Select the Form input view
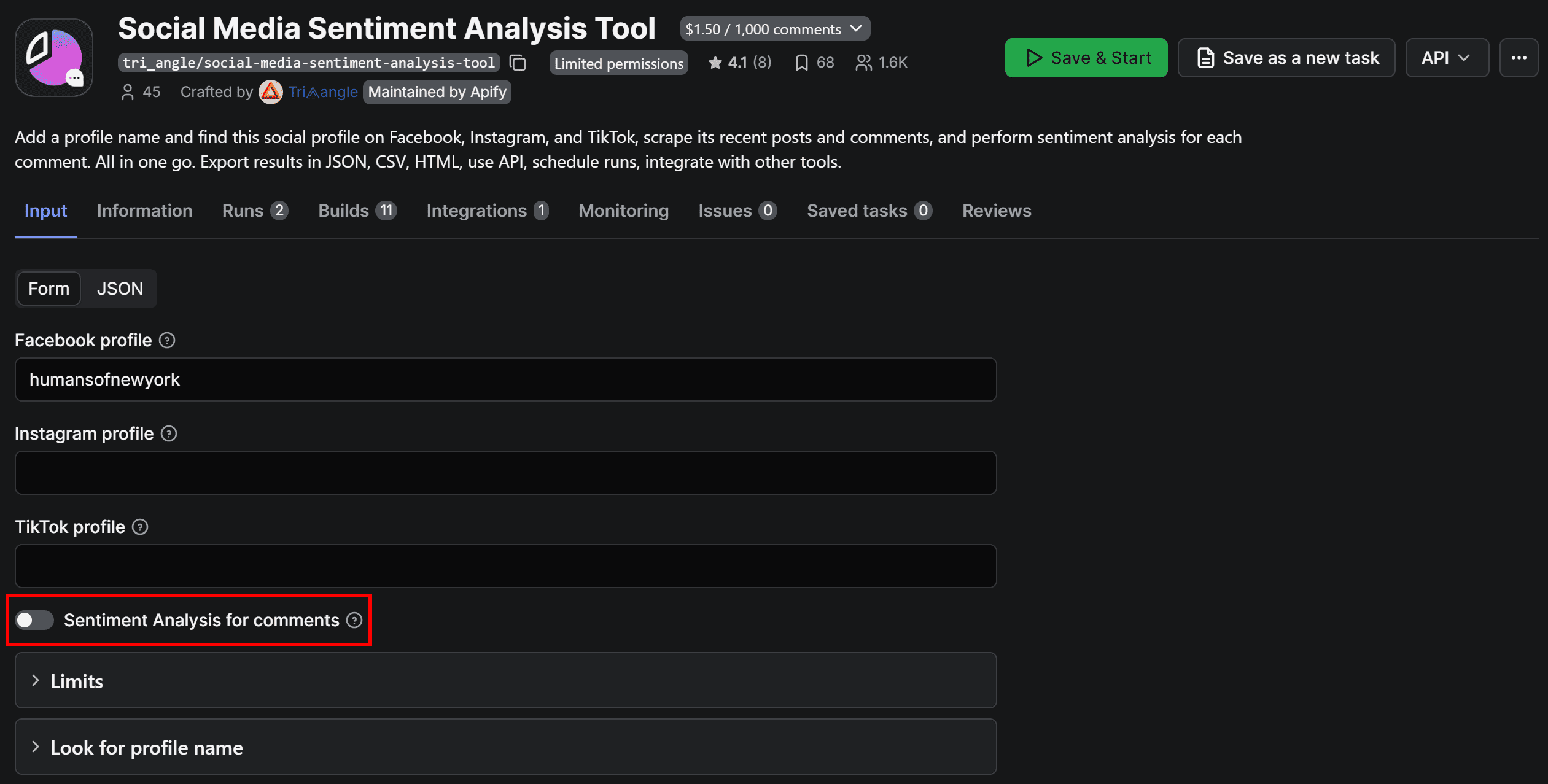 tap(49, 288)
